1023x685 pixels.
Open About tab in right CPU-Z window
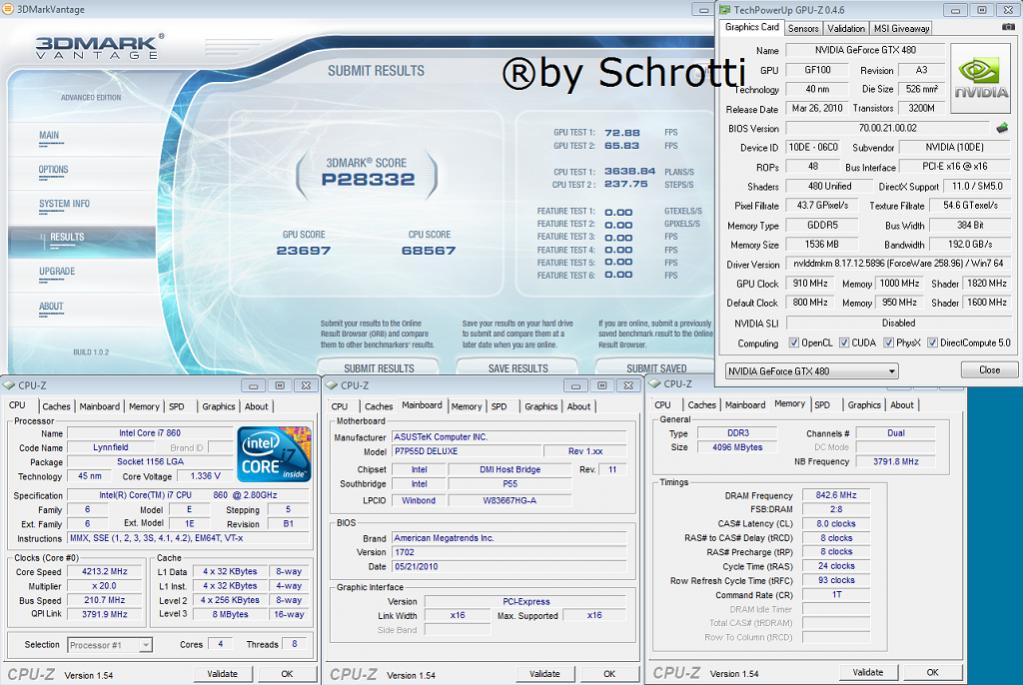pyautogui.click(x=902, y=405)
